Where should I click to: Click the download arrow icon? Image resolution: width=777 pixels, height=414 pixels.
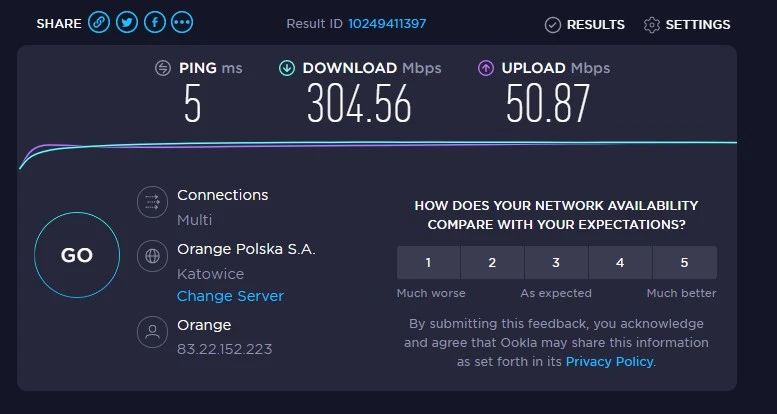[287, 68]
